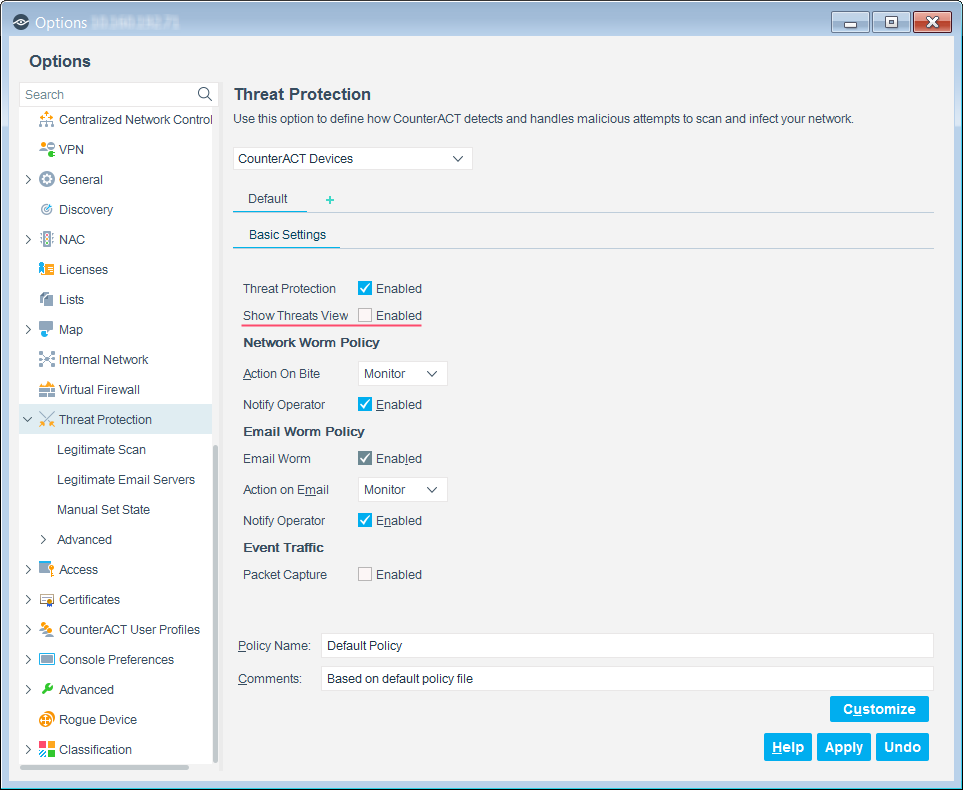Expand the Map tree node
The width and height of the screenshot is (963, 790).
click(x=28, y=329)
